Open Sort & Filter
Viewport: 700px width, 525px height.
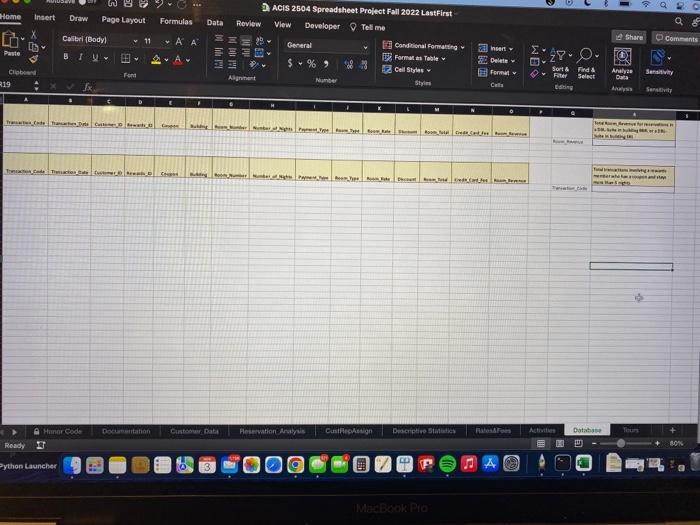click(x=560, y=62)
